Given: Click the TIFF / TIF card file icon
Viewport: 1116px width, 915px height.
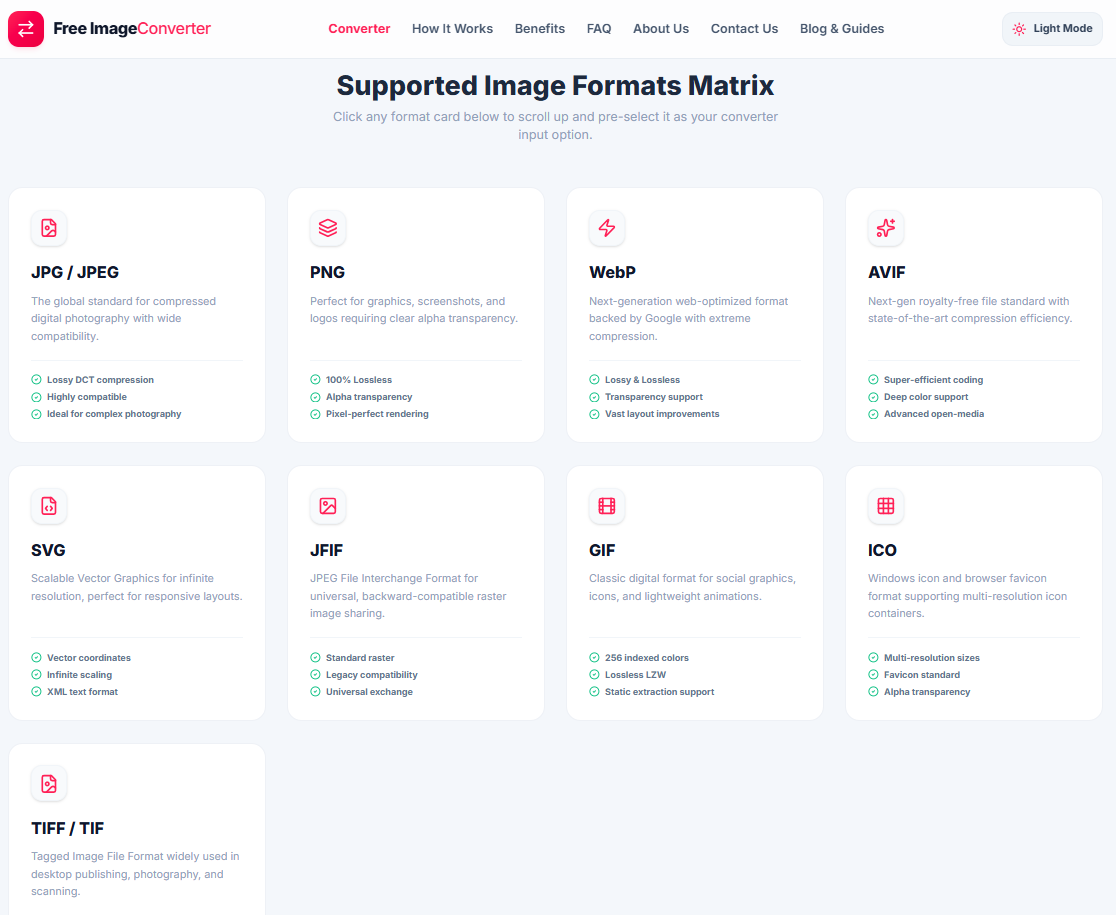Looking at the screenshot, I should (x=49, y=783).
